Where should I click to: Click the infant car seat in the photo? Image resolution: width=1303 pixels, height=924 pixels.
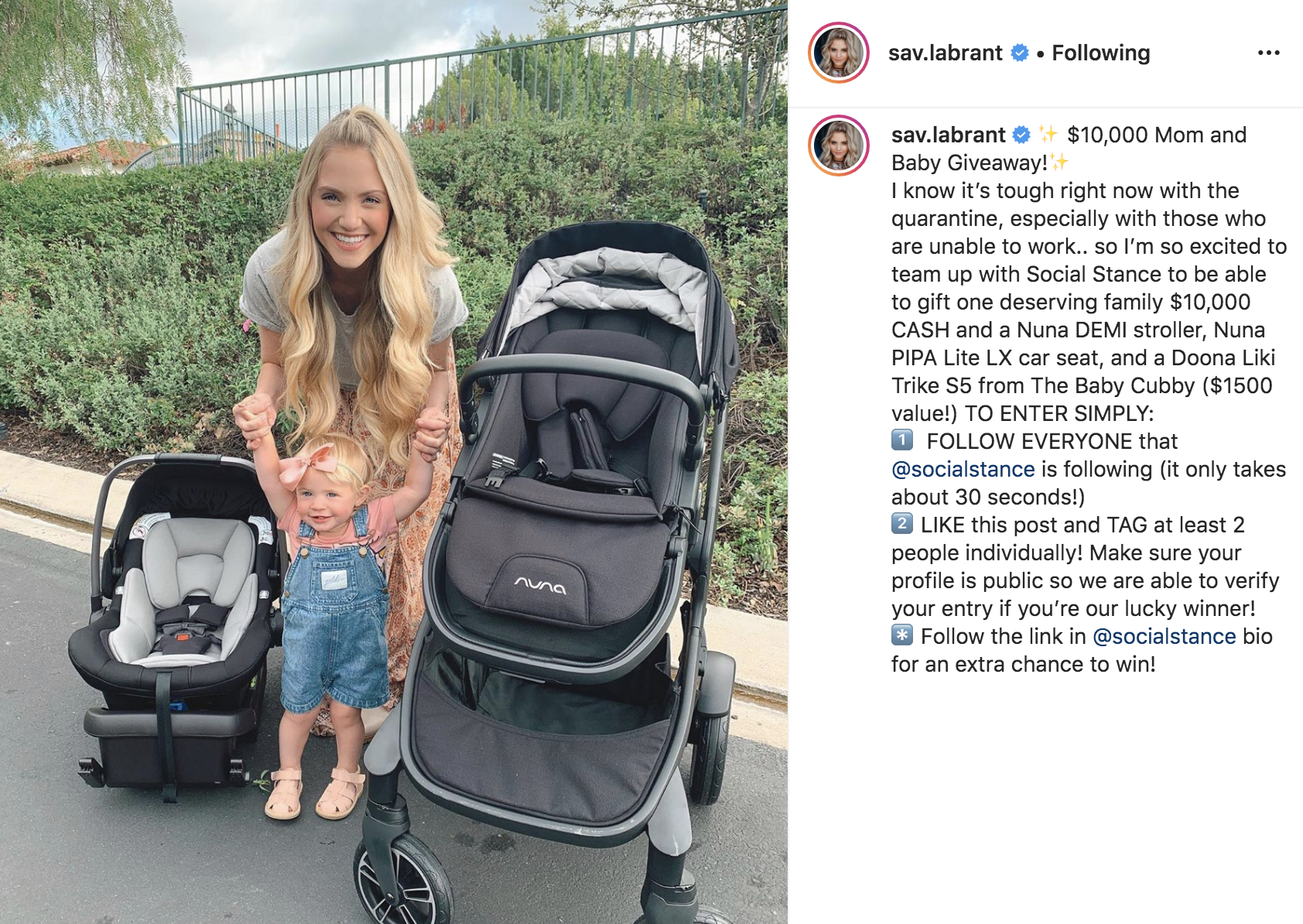click(174, 619)
